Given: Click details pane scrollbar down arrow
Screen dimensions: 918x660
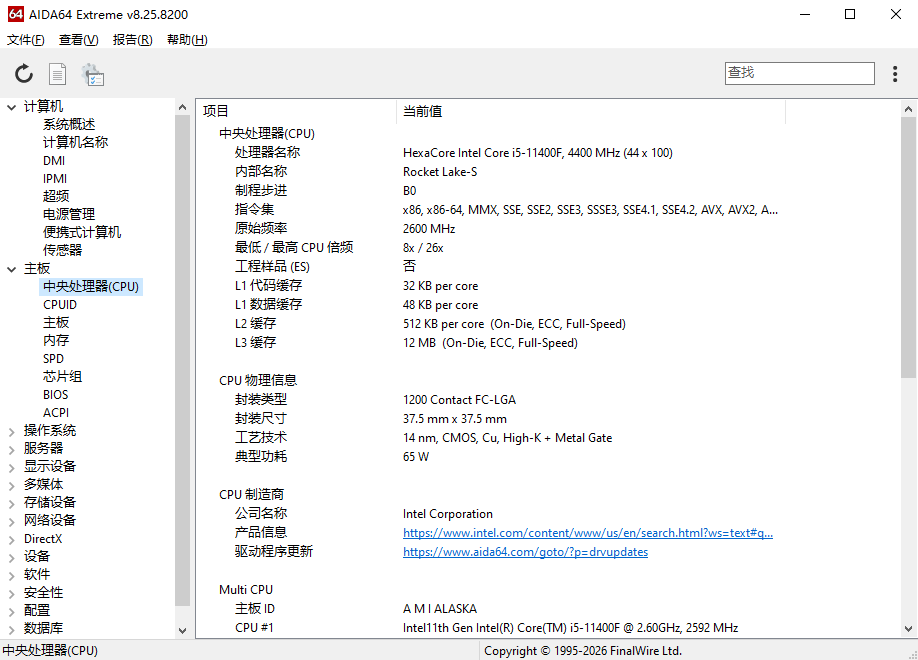Looking at the screenshot, I should pos(908,629).
